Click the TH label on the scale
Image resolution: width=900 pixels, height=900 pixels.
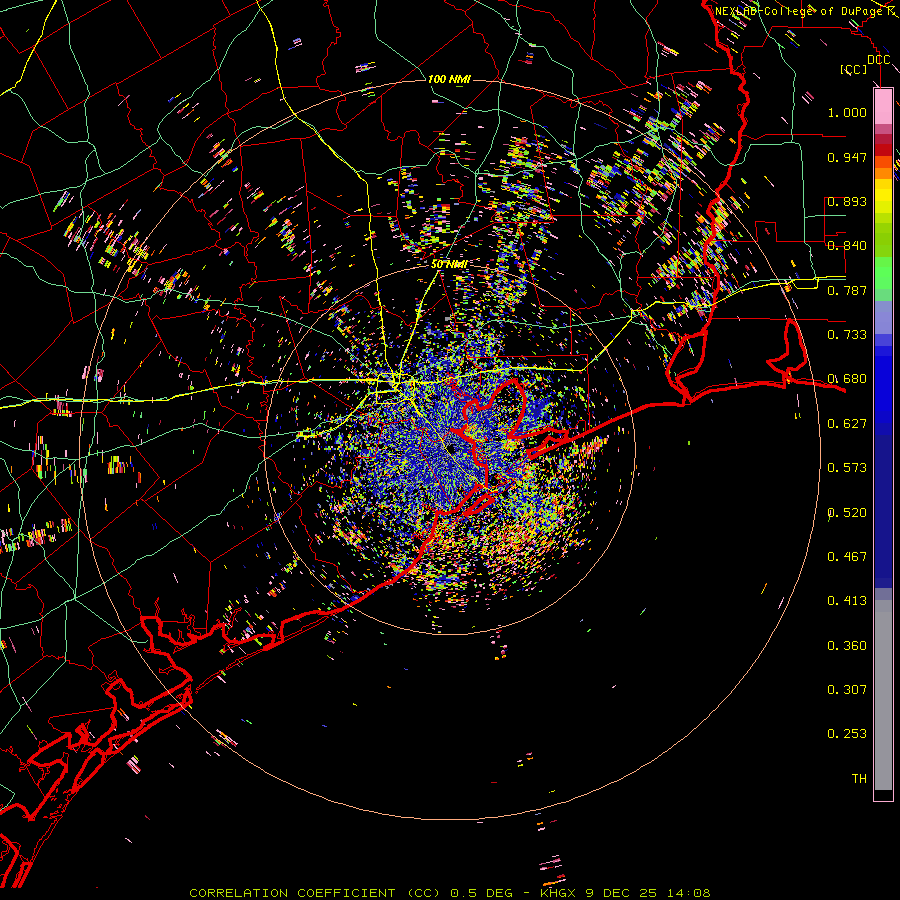point(859,779)
